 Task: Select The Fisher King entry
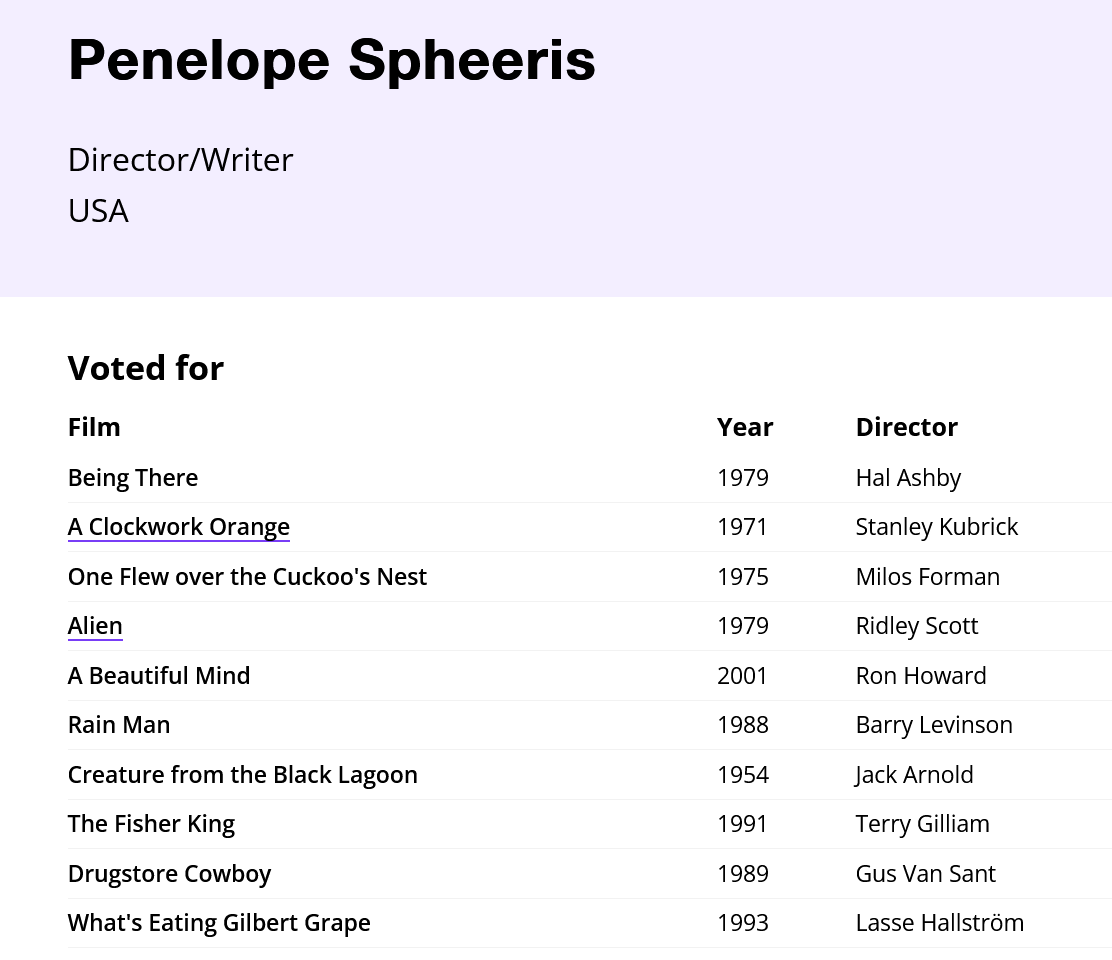pos(151,824)
